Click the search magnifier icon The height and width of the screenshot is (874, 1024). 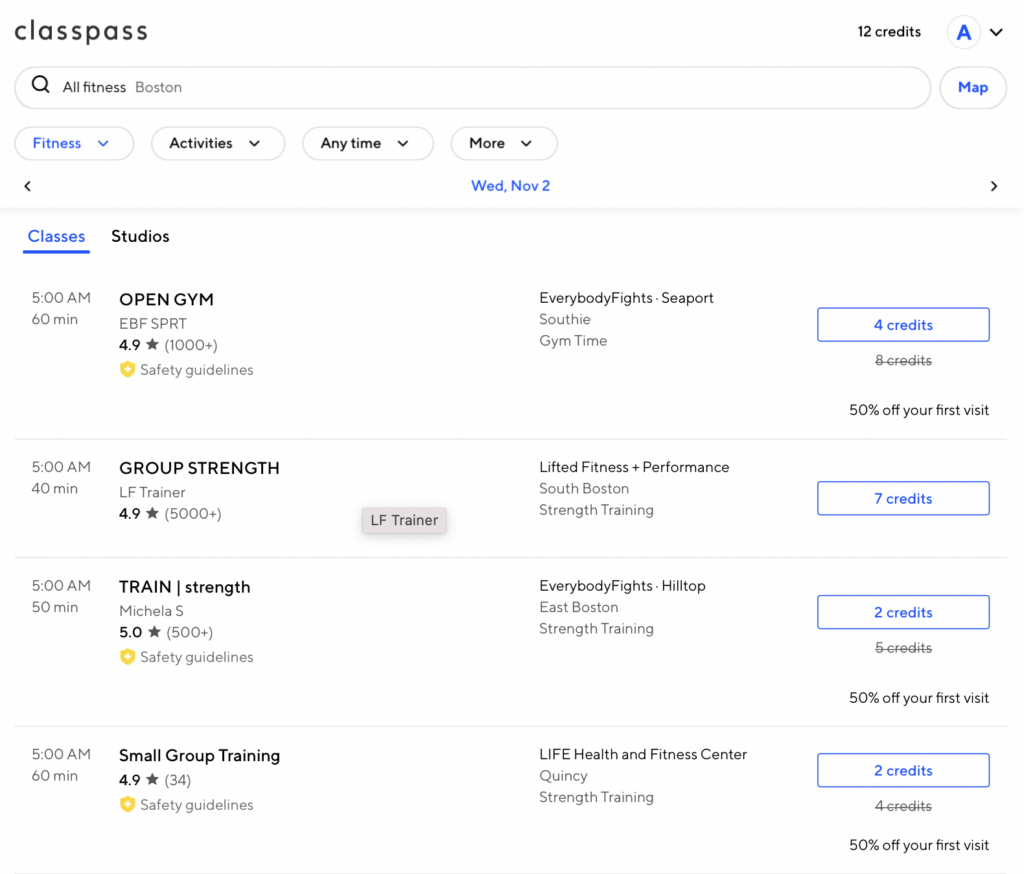coord(41,86)
